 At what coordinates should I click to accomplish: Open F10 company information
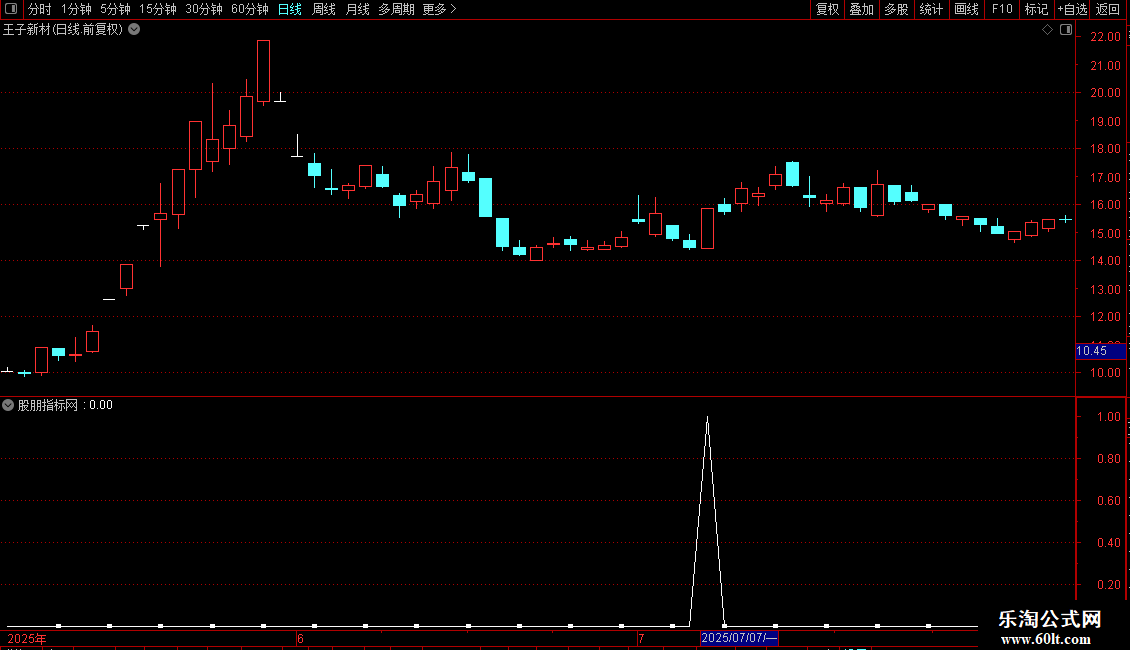[1002, 9]
